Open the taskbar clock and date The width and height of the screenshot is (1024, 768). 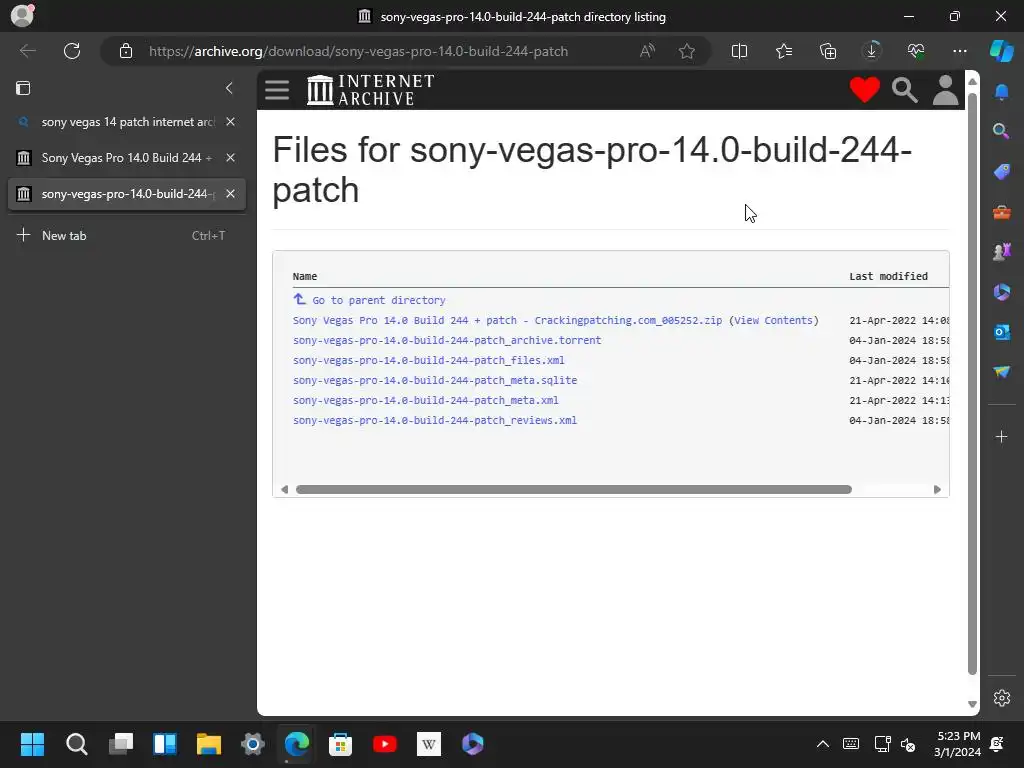point(957,744)
